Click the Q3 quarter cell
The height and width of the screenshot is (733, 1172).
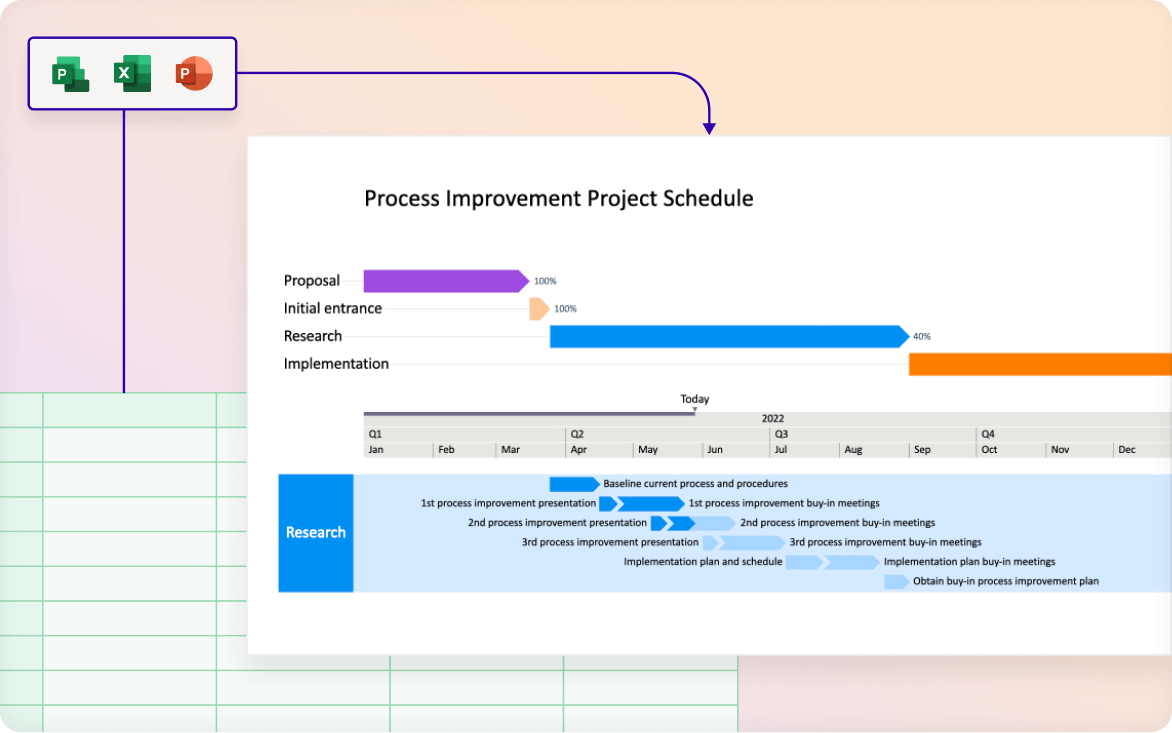tap(873, 434)
